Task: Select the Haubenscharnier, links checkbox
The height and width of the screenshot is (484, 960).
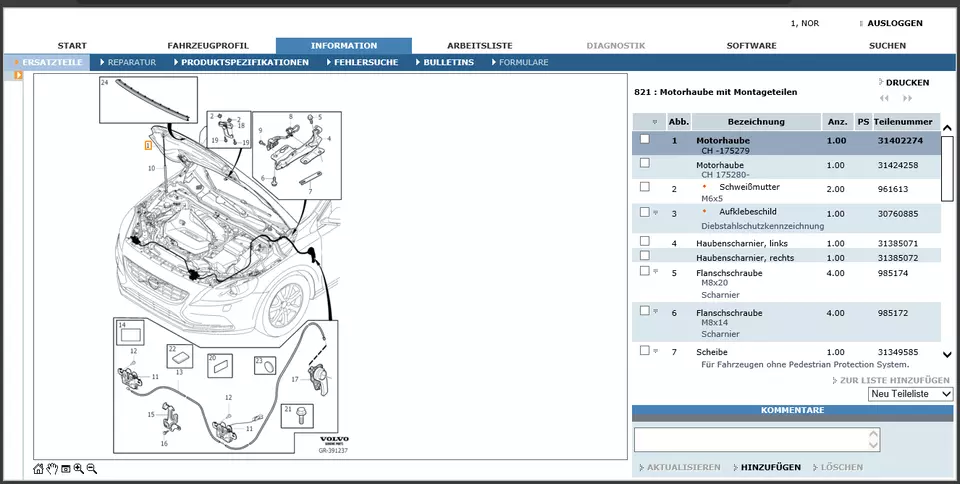Action: pos(645,241)
